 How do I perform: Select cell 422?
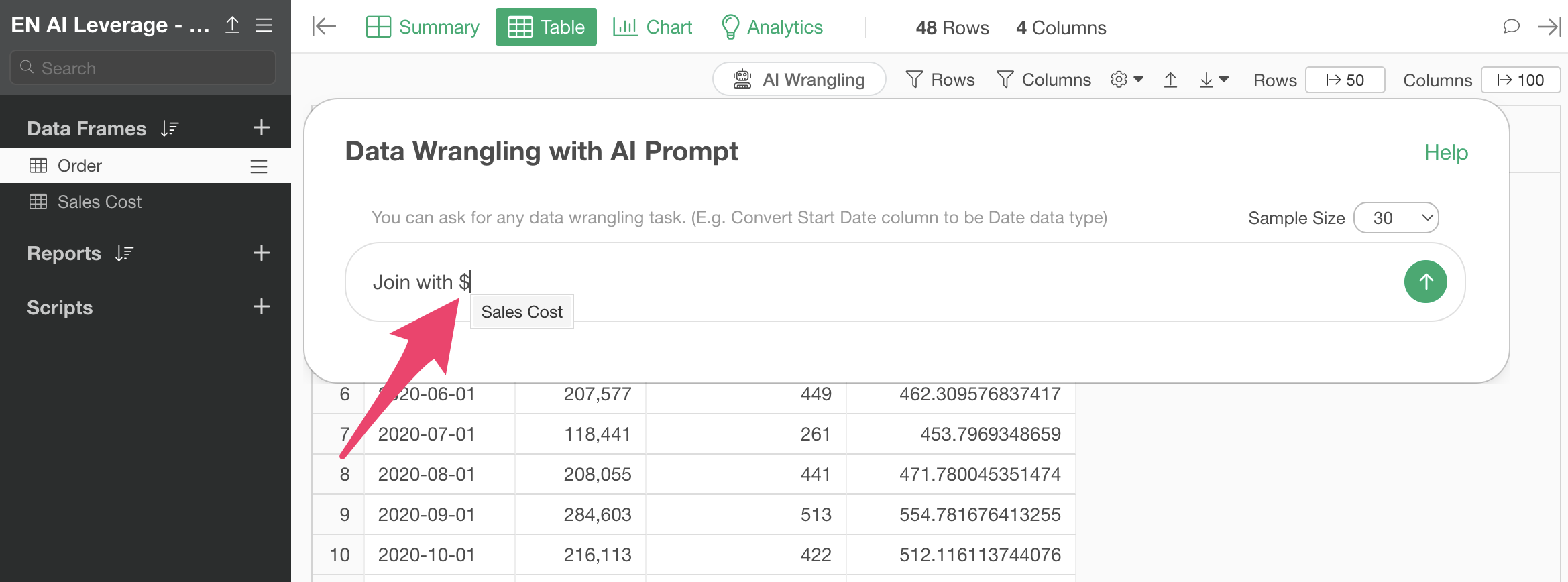pyautogui.click(x=746, y=555)
